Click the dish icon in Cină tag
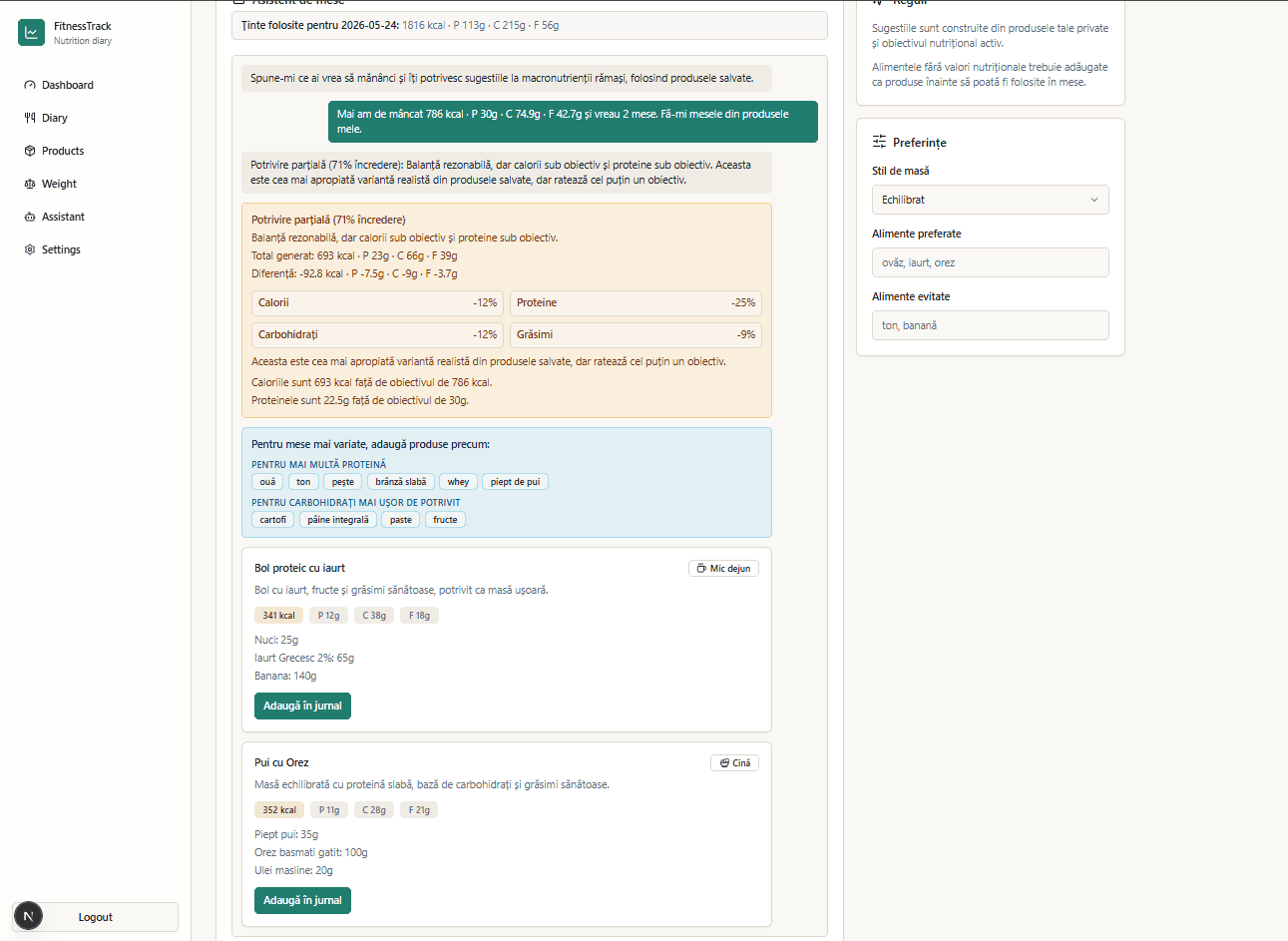1288x941 pixels. pos(724,763)
